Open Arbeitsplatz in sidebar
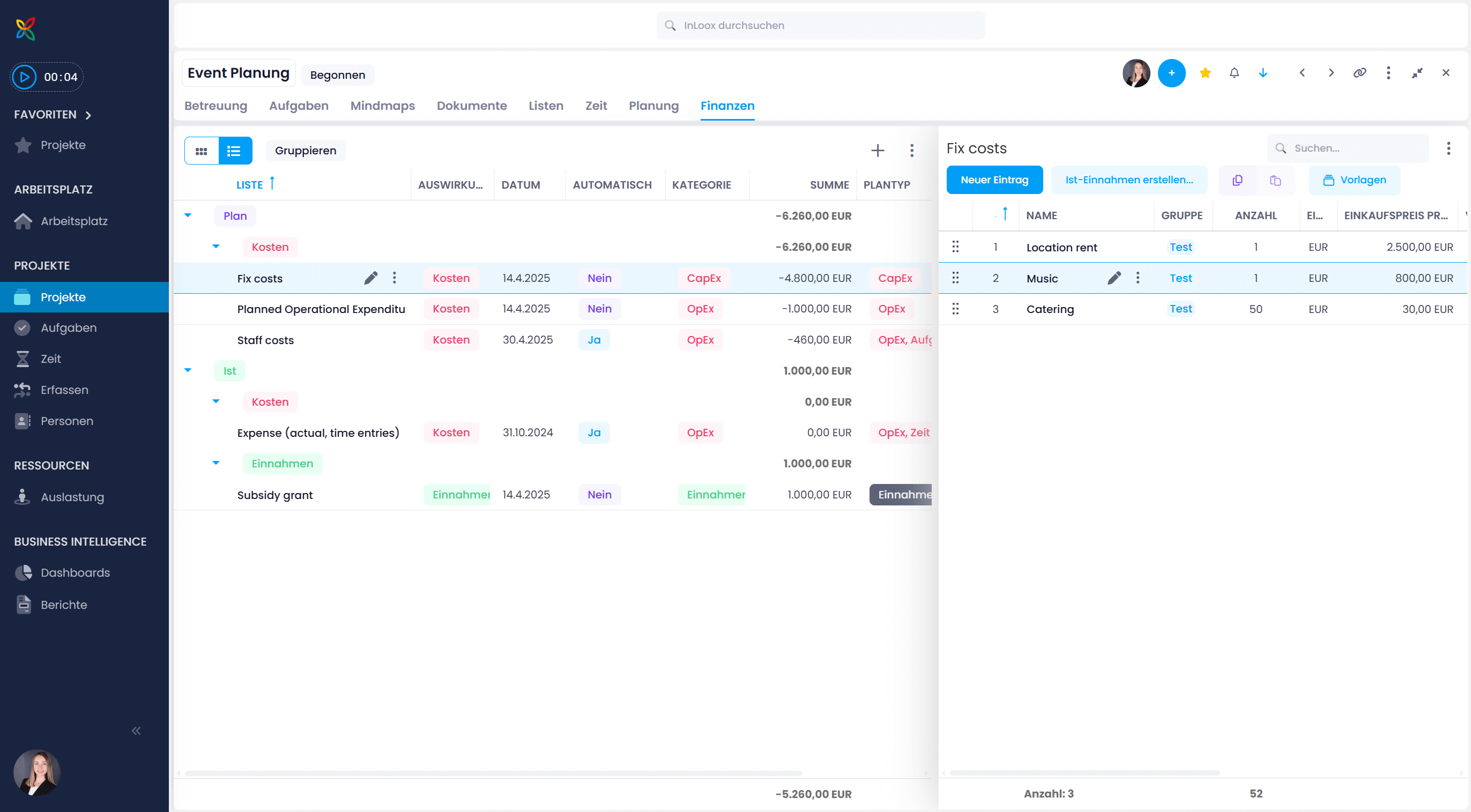 (x=74, y=221)
